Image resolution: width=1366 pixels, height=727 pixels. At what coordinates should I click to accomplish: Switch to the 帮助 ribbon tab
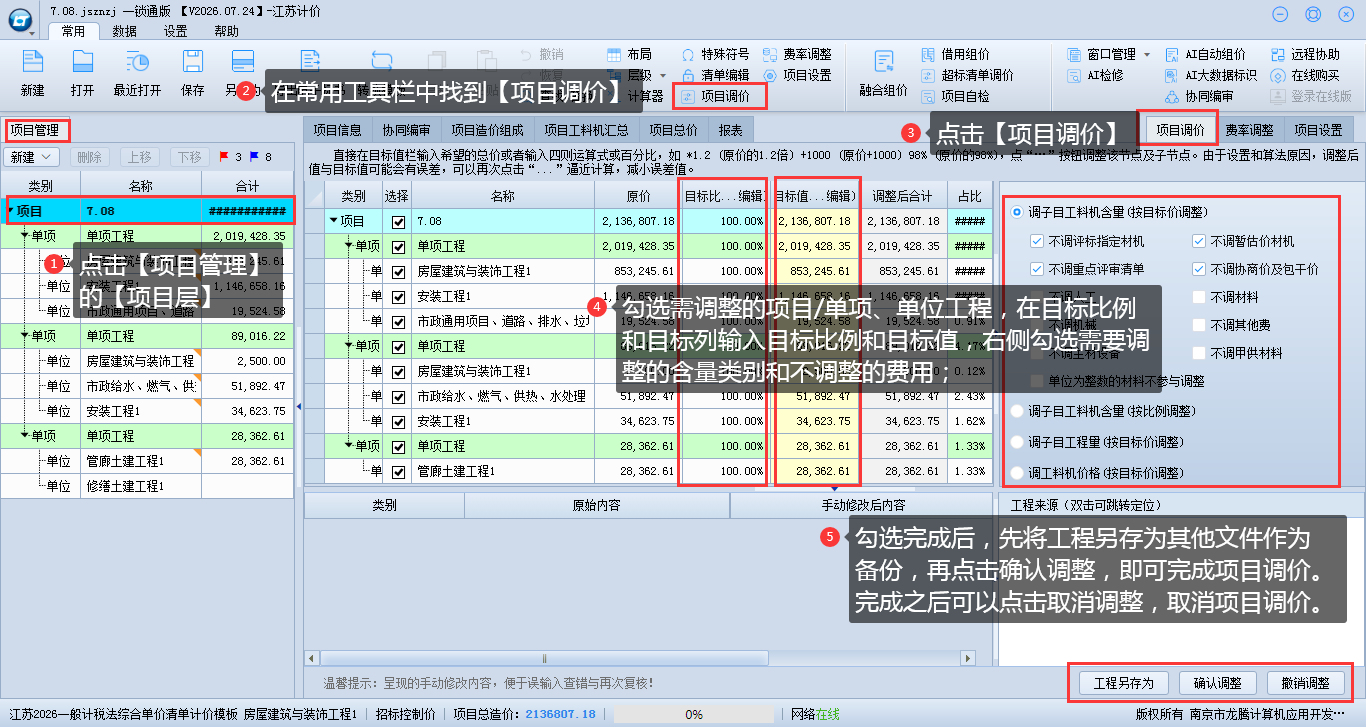tap(227, 31)
